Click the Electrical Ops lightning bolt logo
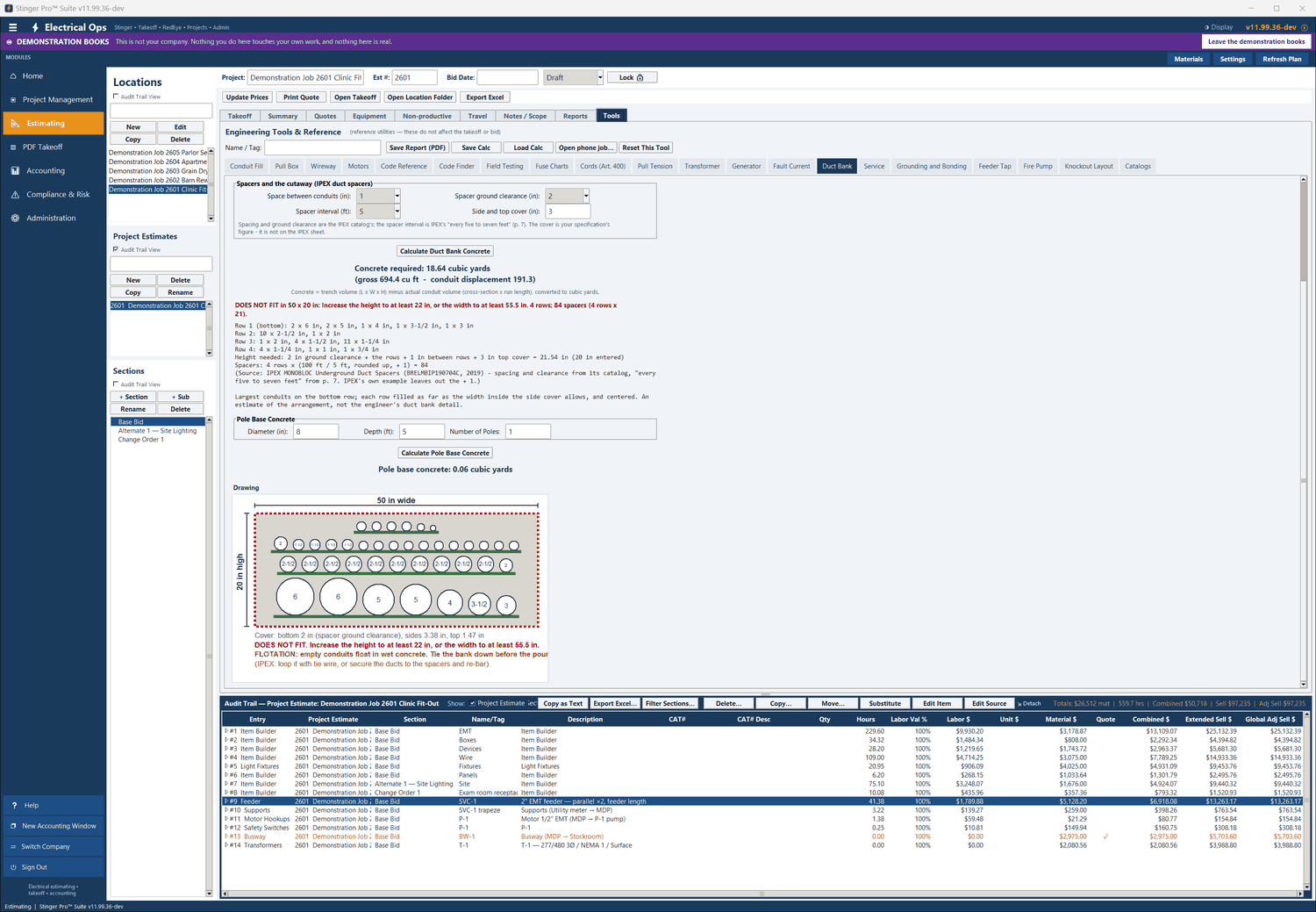Screen dimensions: 1316x912 pos(35,27)
